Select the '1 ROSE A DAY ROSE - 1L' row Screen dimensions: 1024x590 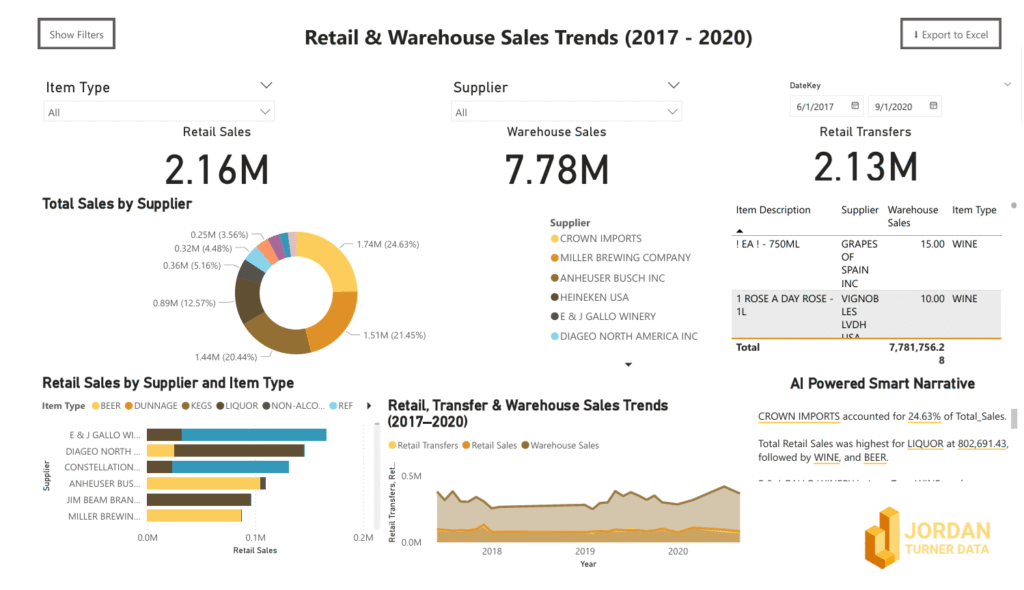pos(866,314)
